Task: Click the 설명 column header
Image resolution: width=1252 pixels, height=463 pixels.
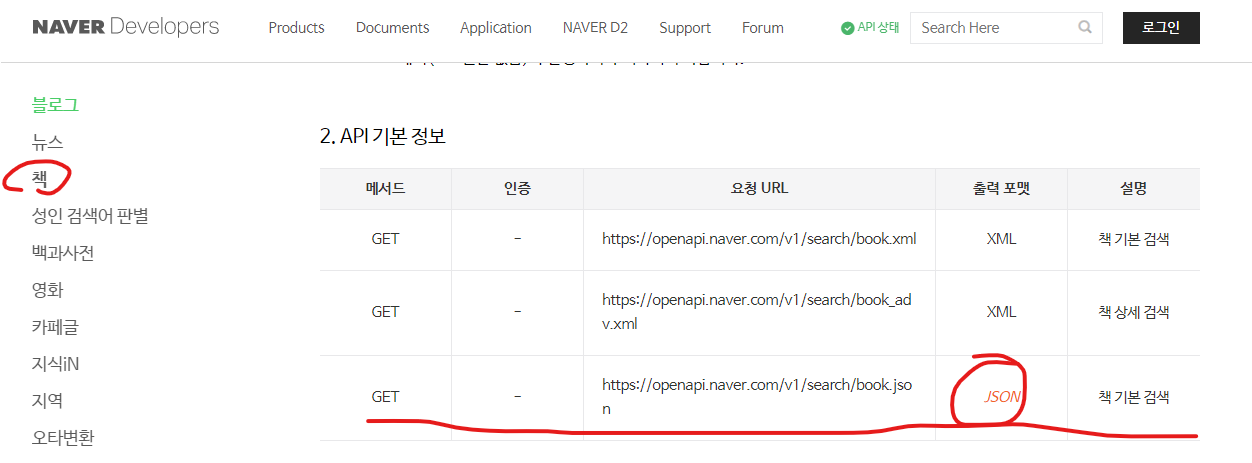Action: point(1133,188)
